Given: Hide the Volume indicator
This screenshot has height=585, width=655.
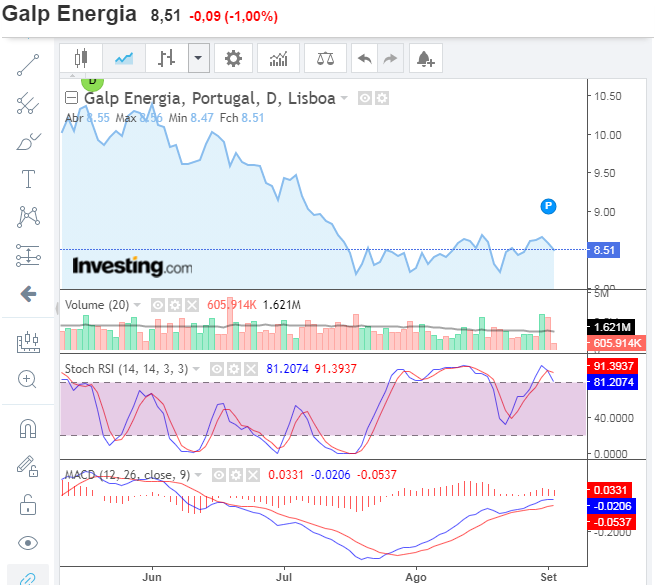Looking at the screenshot, I should coord(157,305).
